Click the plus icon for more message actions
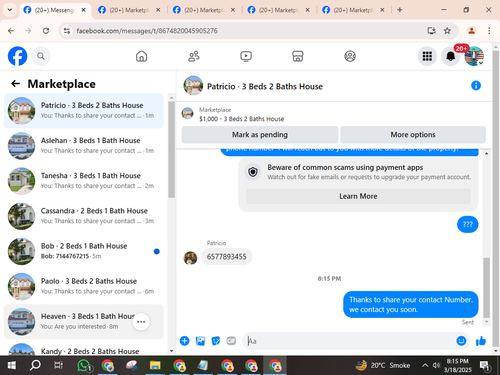This screenshot has height=375, width=500. pyautogui.click(x=184, y=341)
